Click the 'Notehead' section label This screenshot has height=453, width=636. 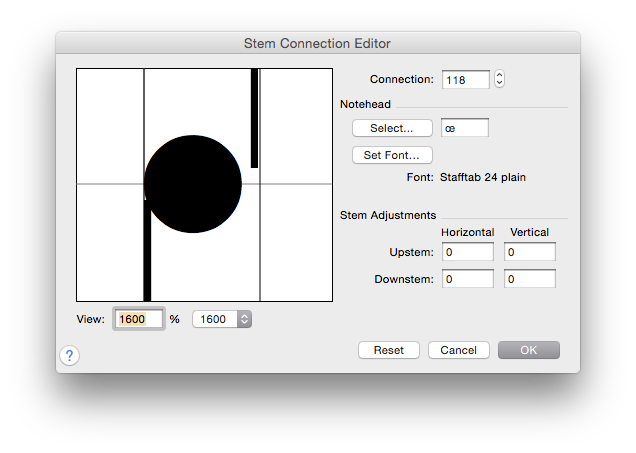[365, 104]
